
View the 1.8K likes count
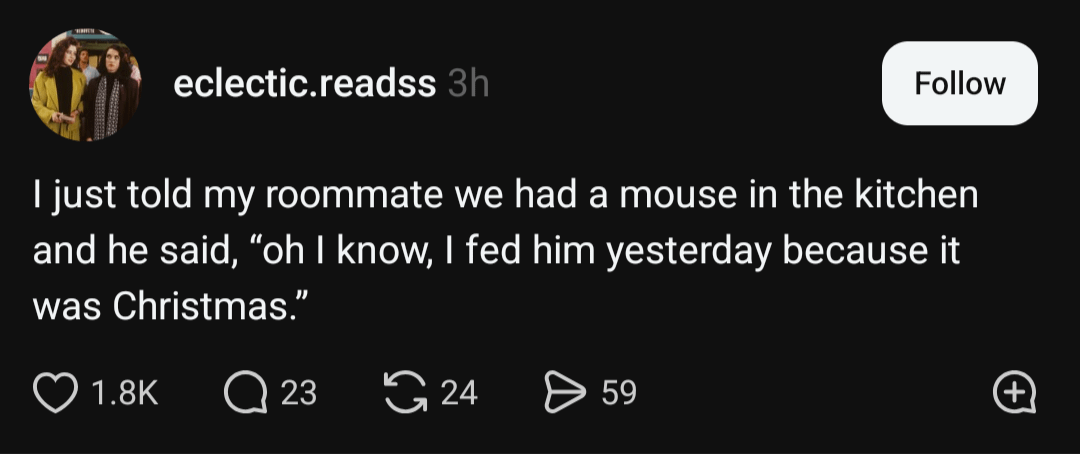point(125,393)
